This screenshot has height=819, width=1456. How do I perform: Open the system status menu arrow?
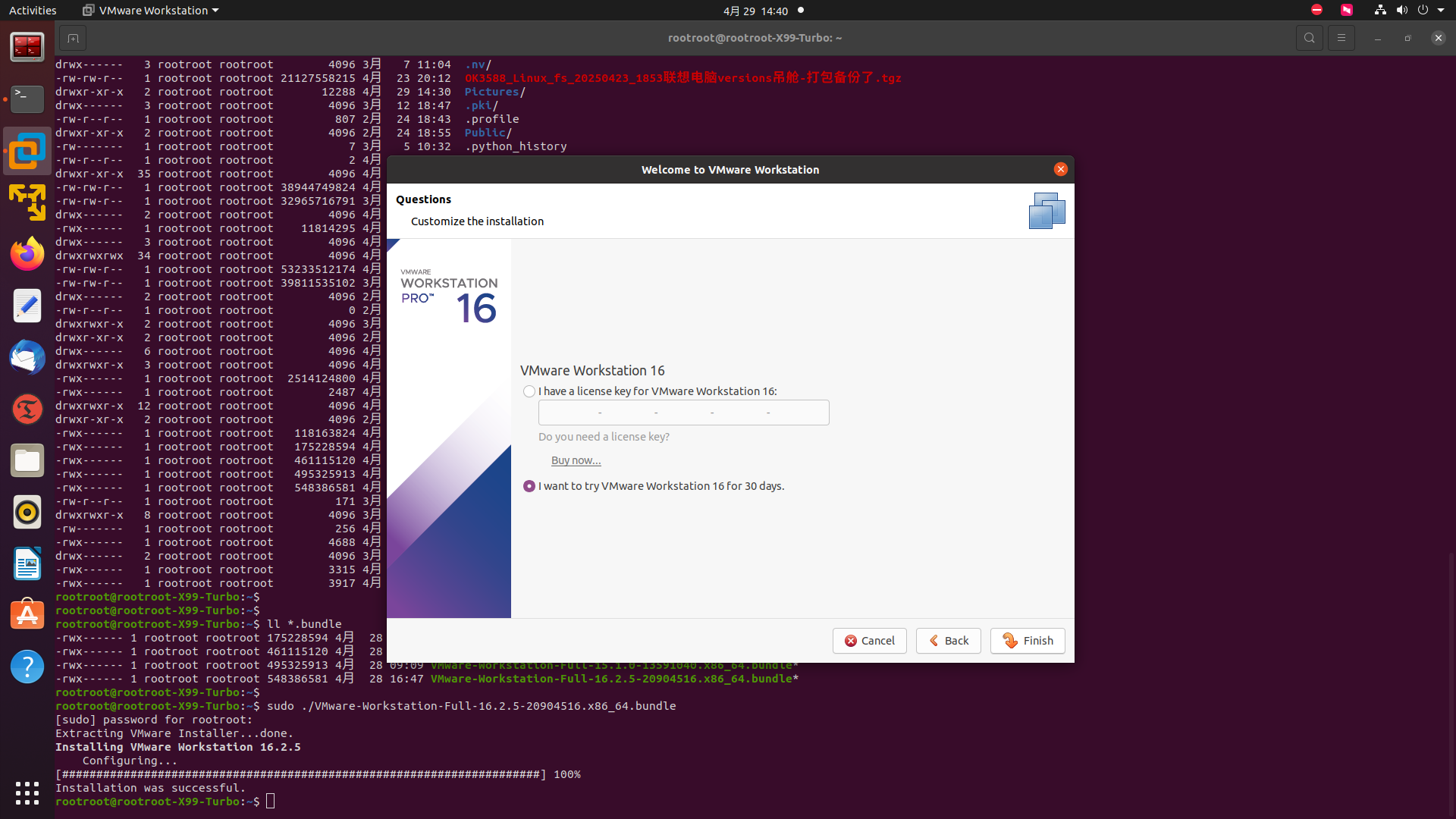click(x=1441, y=11)
